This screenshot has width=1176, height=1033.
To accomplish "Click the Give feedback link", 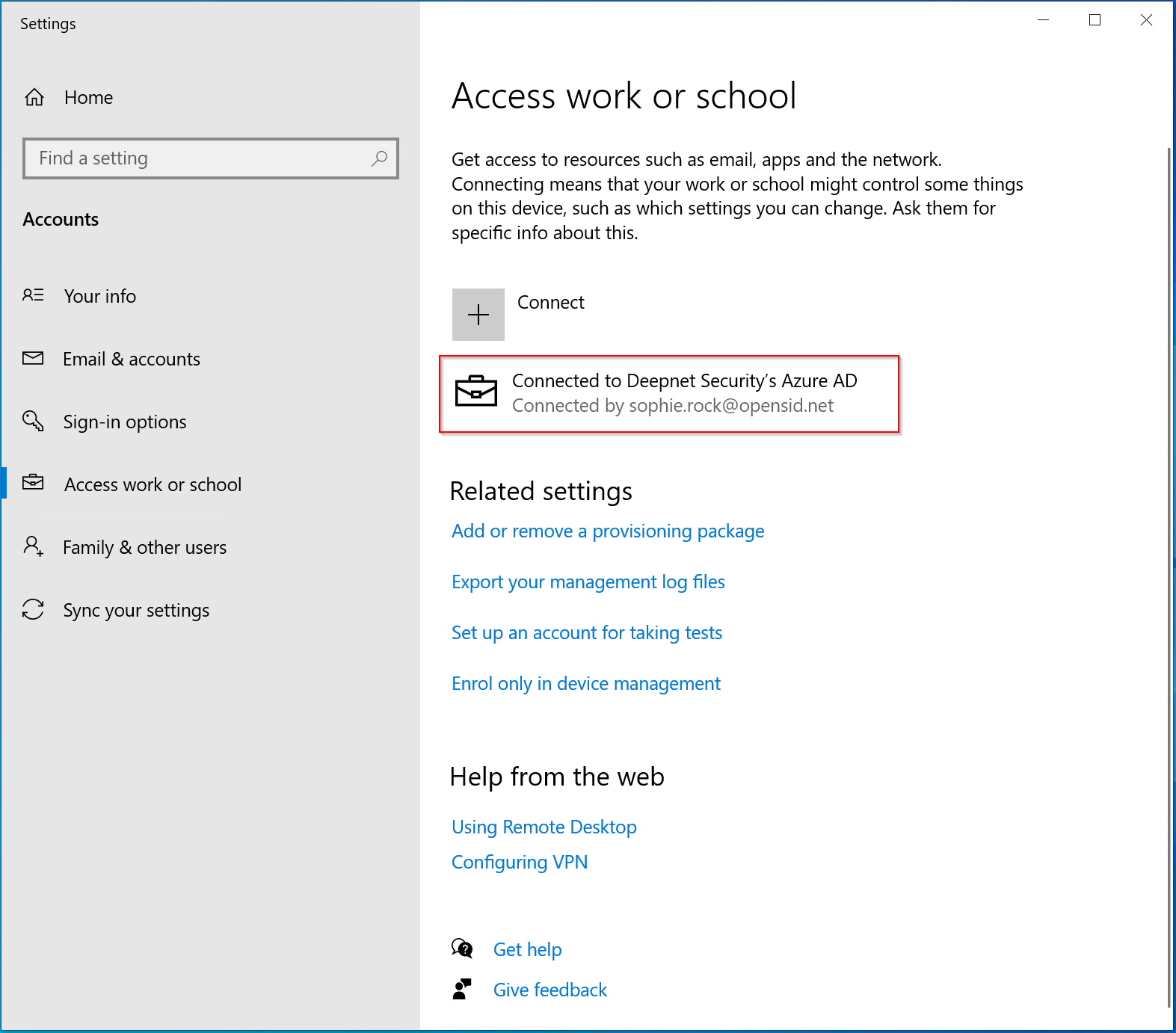I will click(549, 990).
